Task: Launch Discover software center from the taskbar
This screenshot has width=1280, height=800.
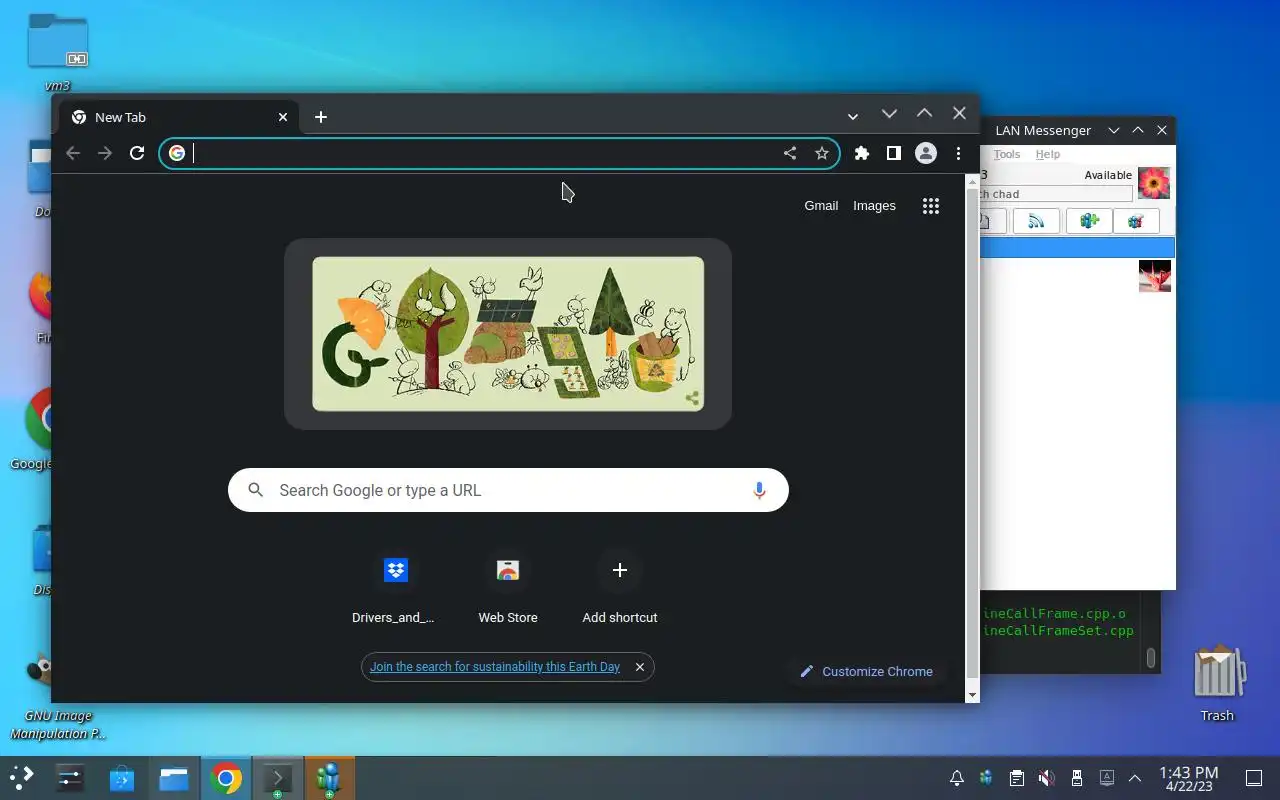Action: point(122,778)
